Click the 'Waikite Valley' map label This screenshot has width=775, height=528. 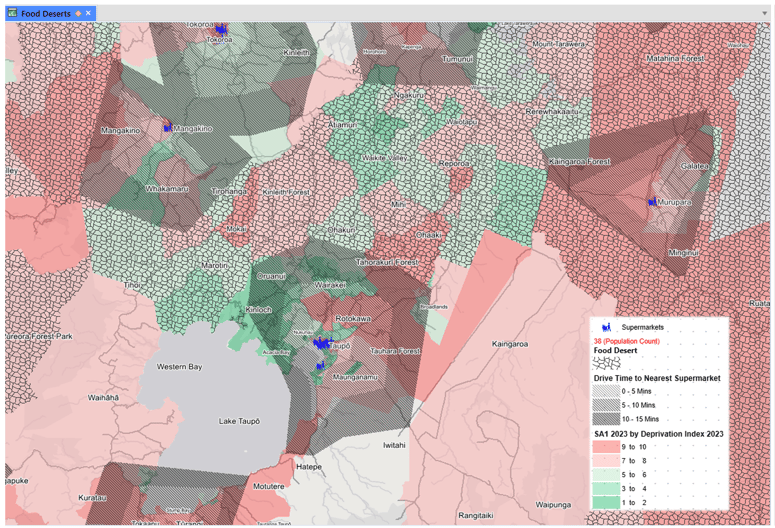pos(385,158)
